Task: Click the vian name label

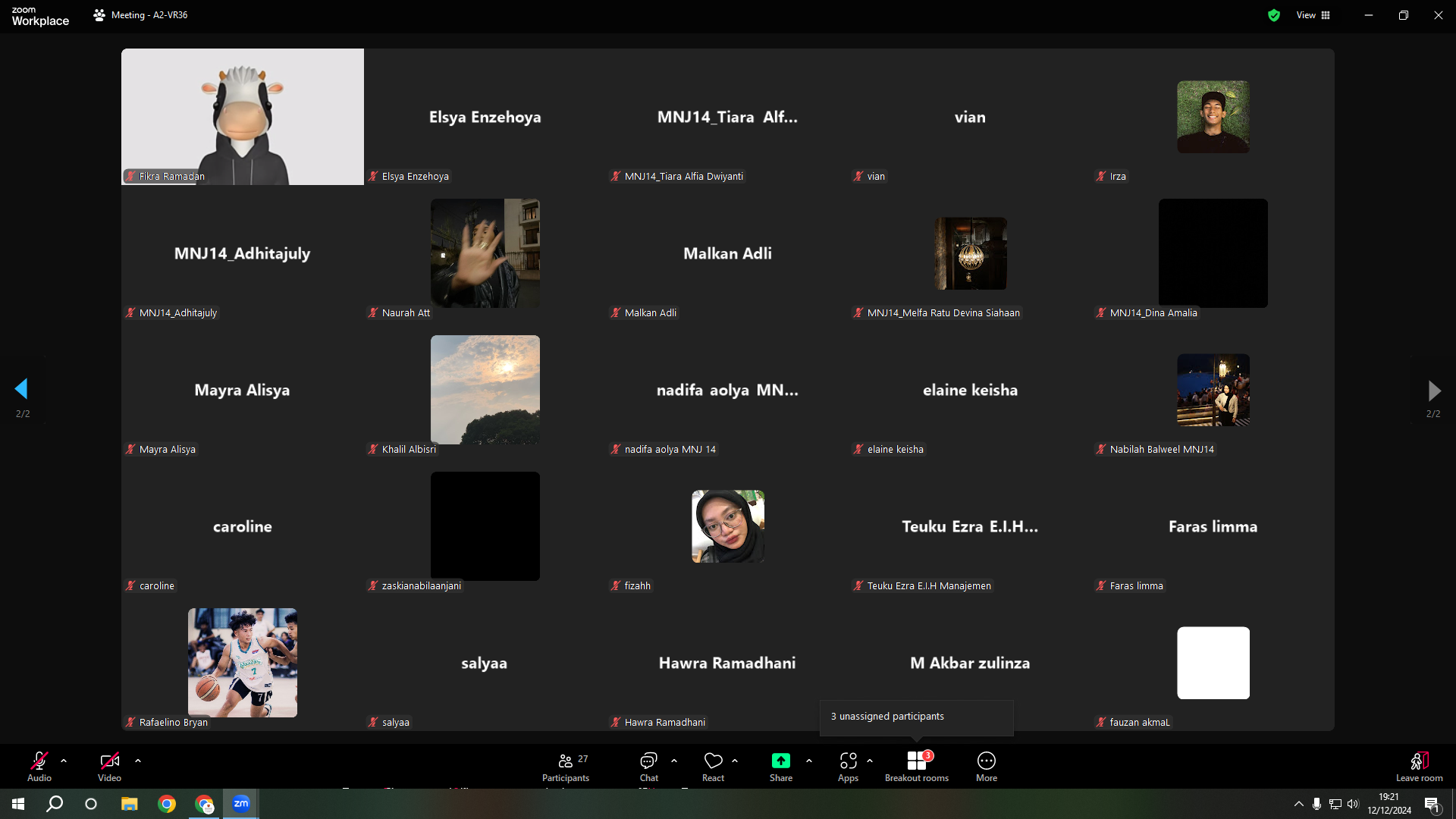Action: click(x=876, y=176)
